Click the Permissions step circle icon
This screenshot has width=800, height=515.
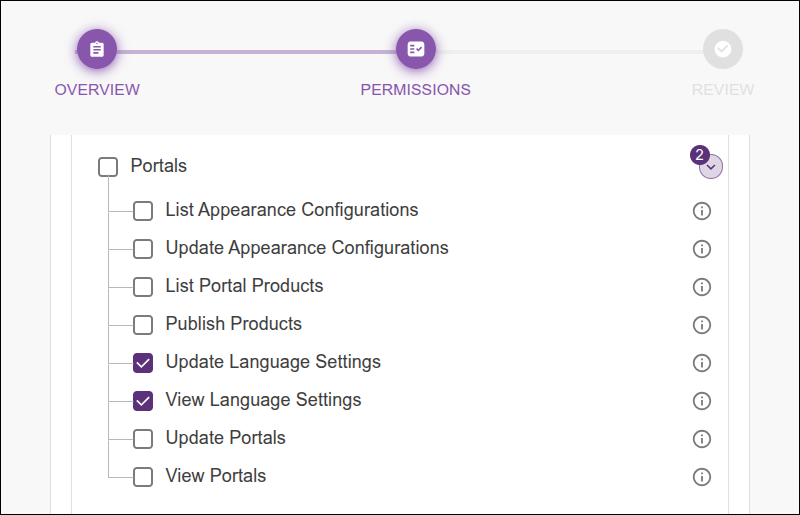coord(416,49)
